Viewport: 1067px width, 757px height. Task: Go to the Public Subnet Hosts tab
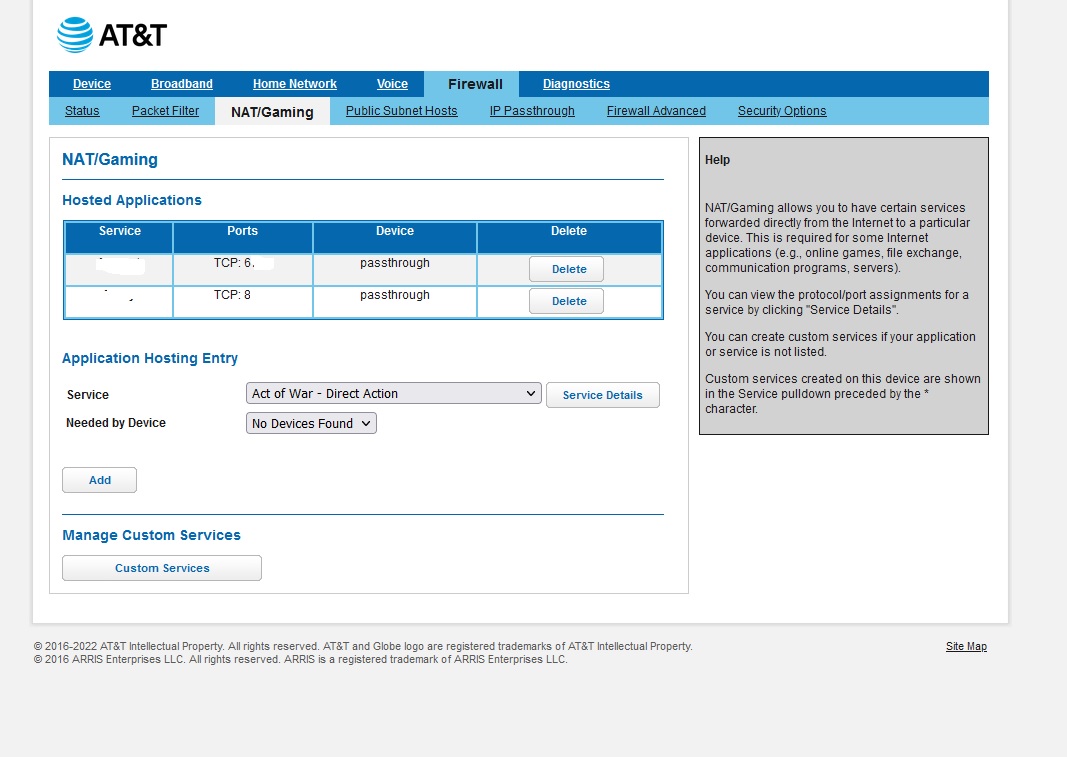[400, 111]
